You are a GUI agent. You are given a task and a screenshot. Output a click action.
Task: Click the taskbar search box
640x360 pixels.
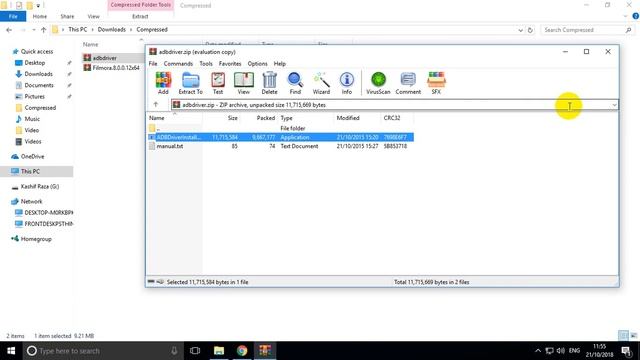click(102, 351)
